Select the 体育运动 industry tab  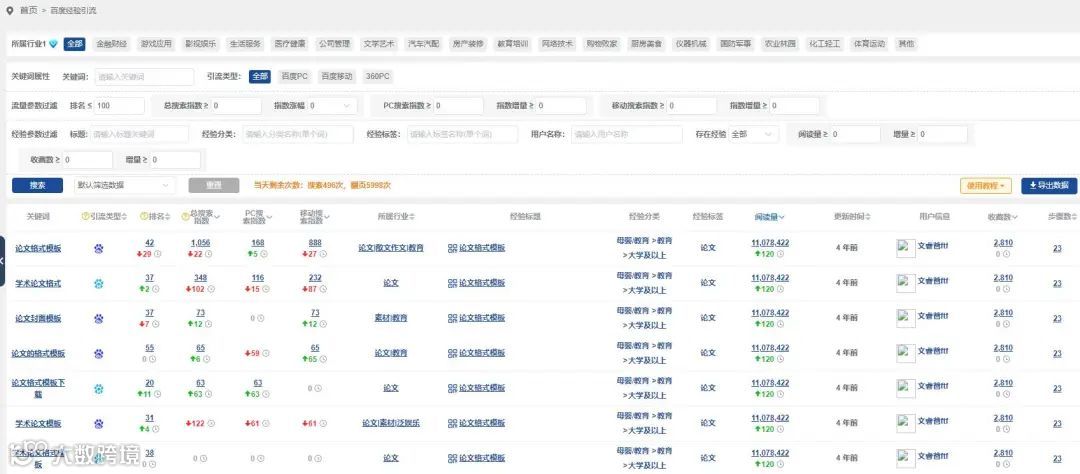[869, 43]
